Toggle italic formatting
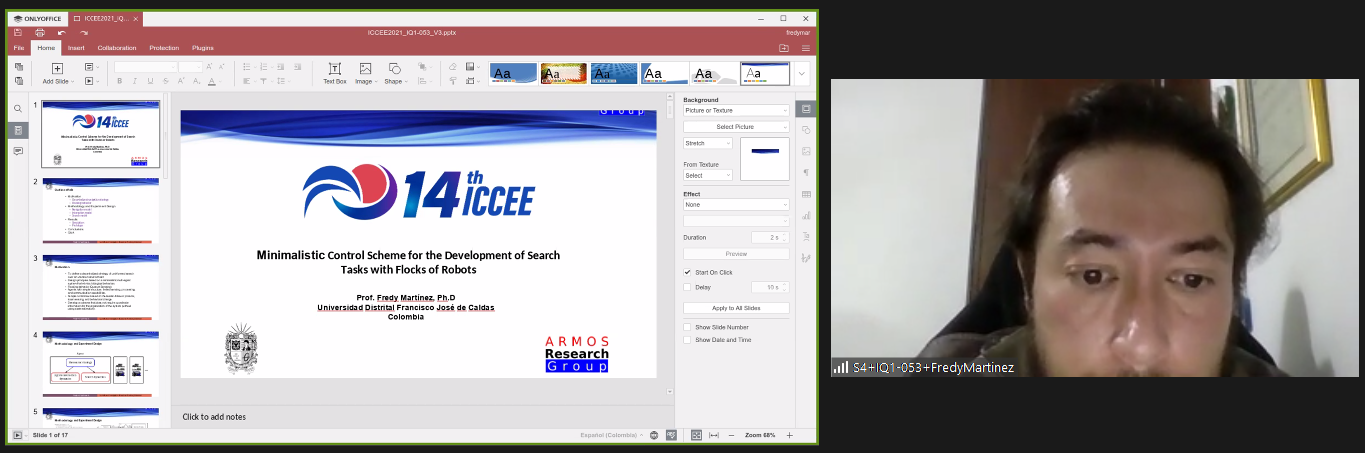This screenshot has height=453, width=1365. click(135, 81)
